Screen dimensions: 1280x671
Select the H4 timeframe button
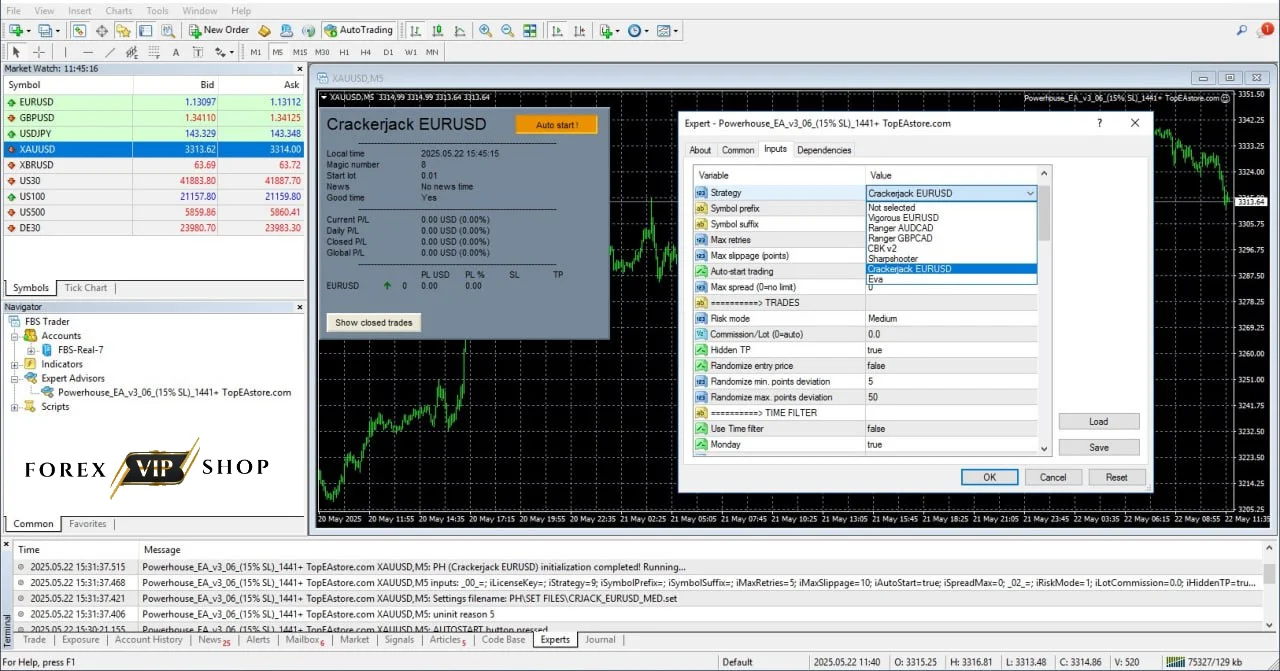(366, 52)
